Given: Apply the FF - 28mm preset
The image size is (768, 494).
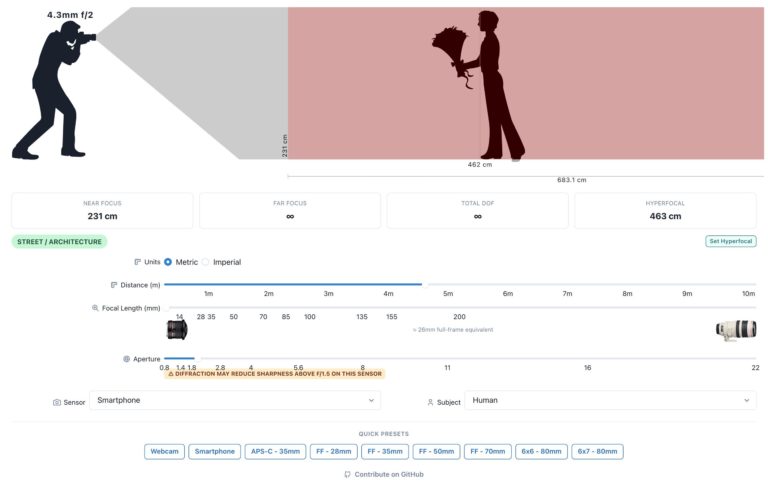Looking at the screenshot, I should [x=334, y=451].
